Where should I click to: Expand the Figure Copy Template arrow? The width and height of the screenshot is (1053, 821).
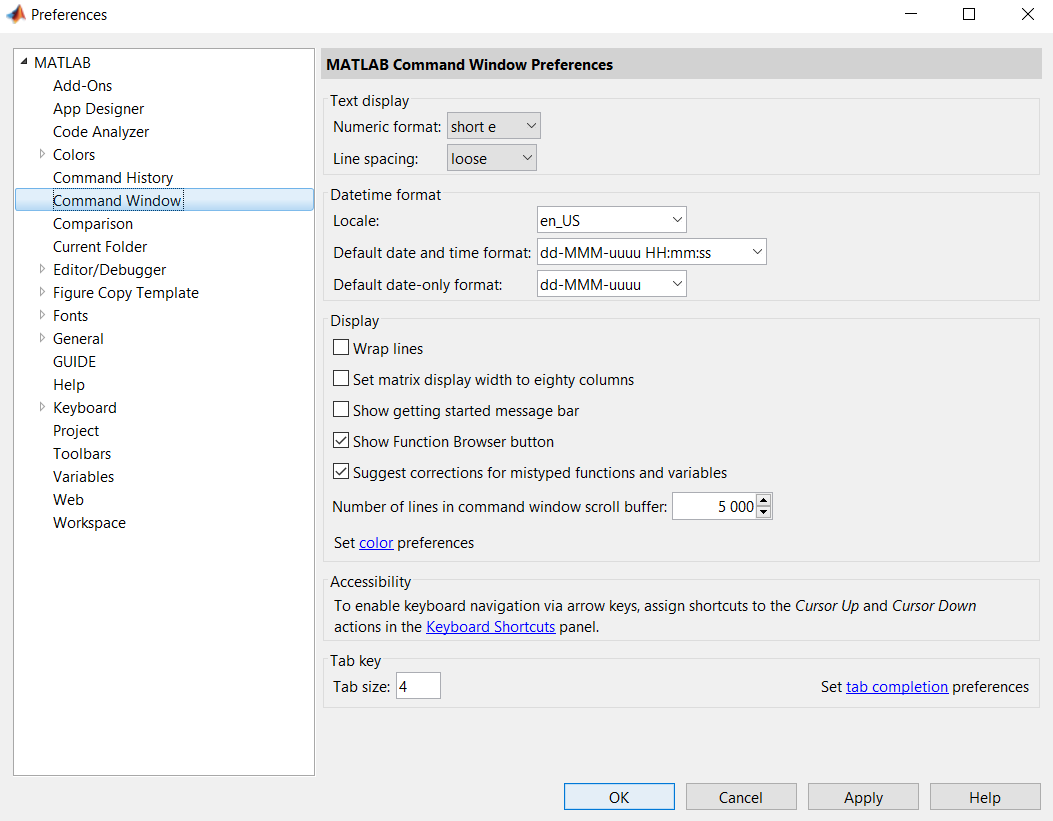pyautogui.click(x=42, y=292)
